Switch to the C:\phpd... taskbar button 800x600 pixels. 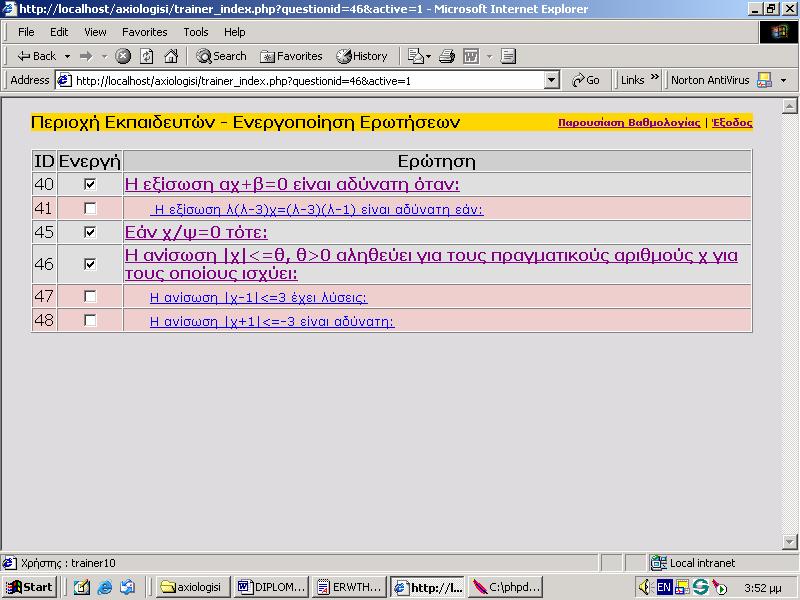506,587
